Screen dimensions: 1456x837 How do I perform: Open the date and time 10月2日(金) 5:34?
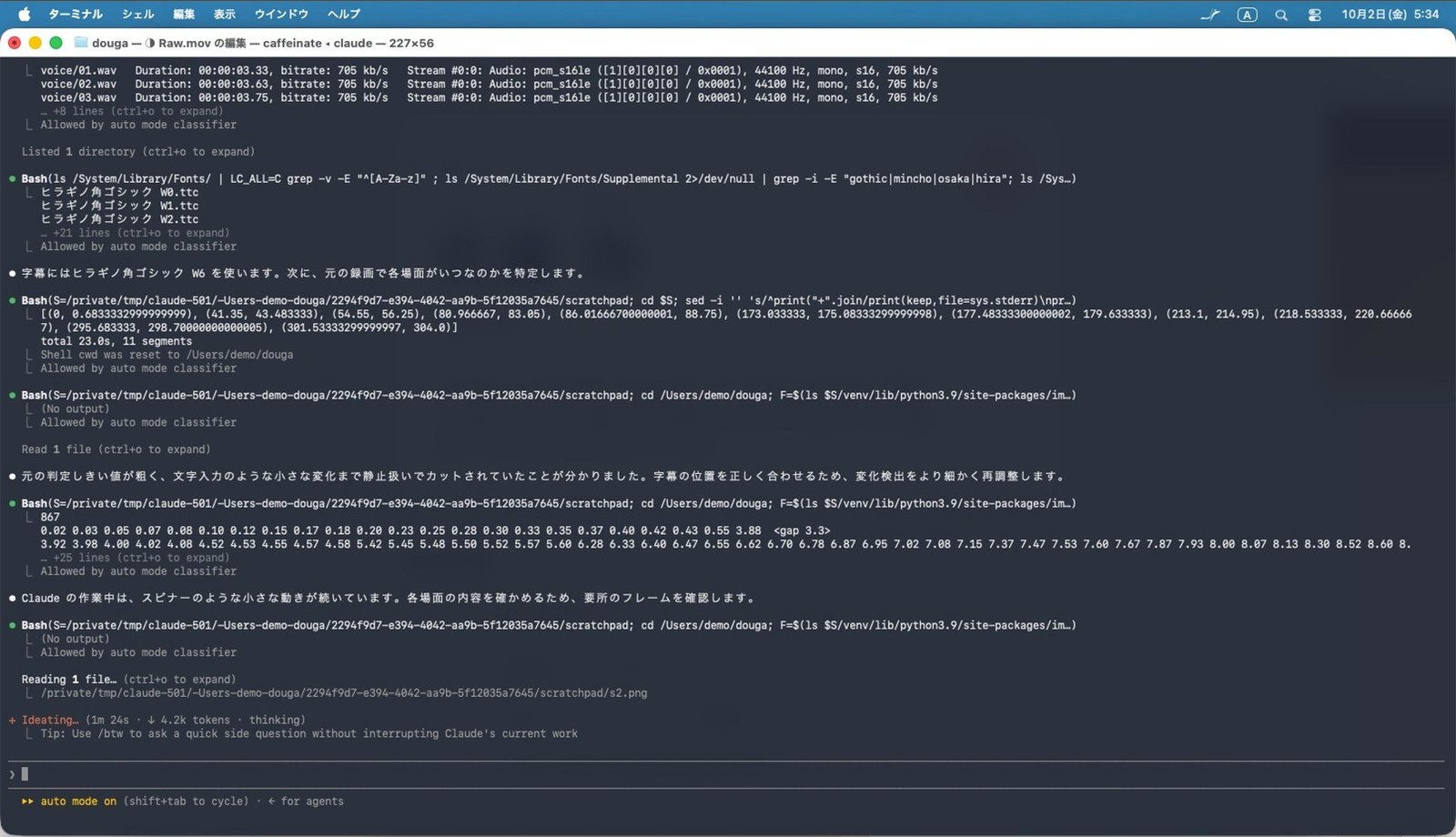[x=1390, y=14]
